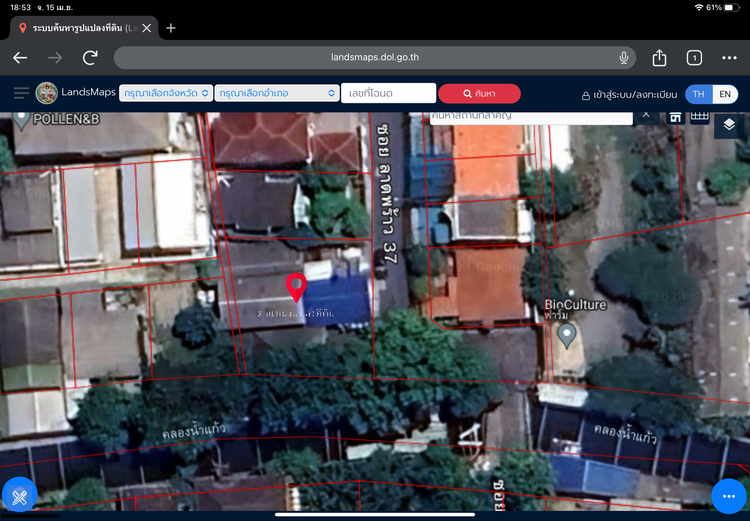Click the LandsMaps logo emblem
Image resolution: width=750 pixels, height=521 pixels.
(x=46, y=93)
